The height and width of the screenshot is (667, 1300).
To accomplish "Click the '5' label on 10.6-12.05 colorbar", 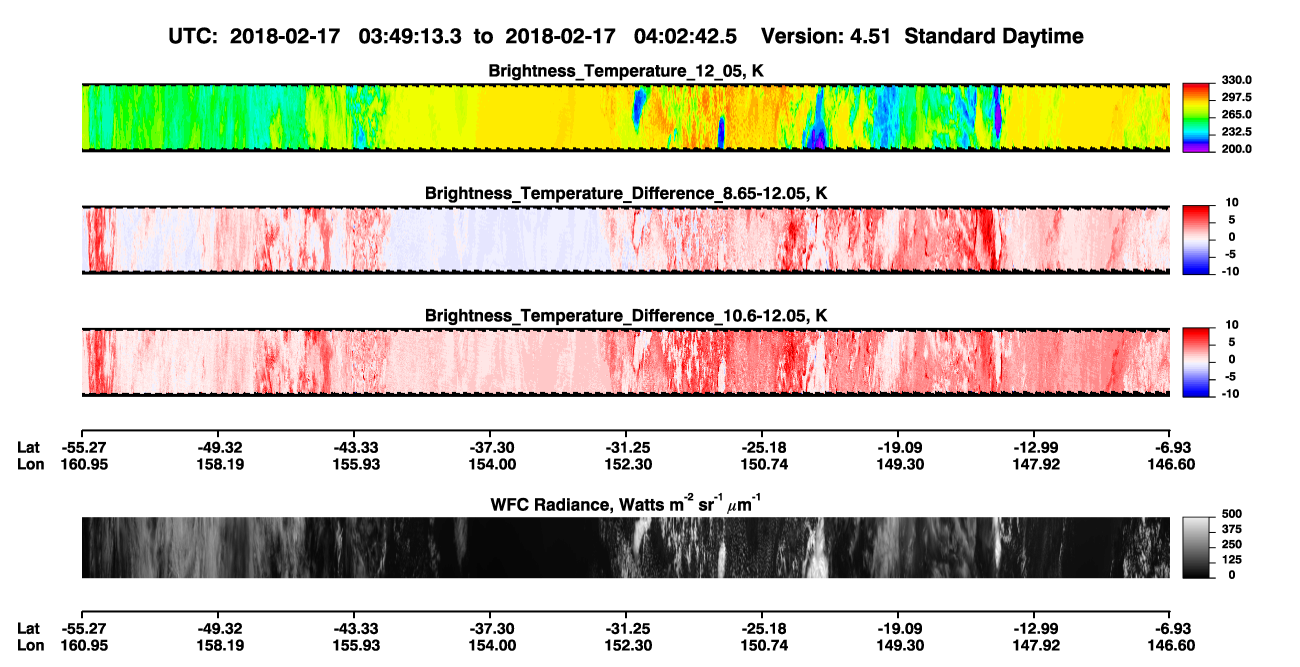I will pos(1233,342).
